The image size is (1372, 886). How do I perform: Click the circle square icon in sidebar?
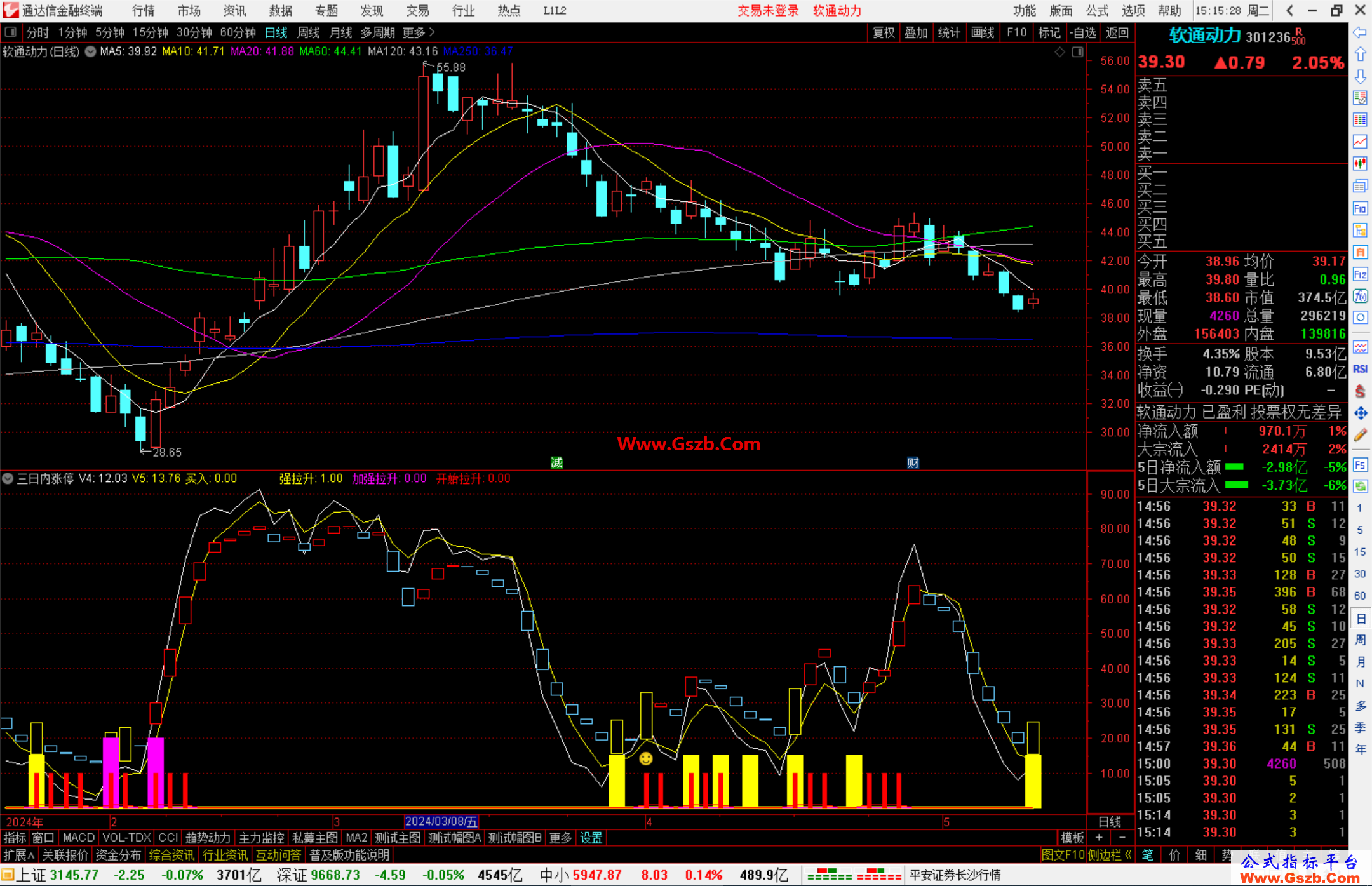coord(1360,318)
